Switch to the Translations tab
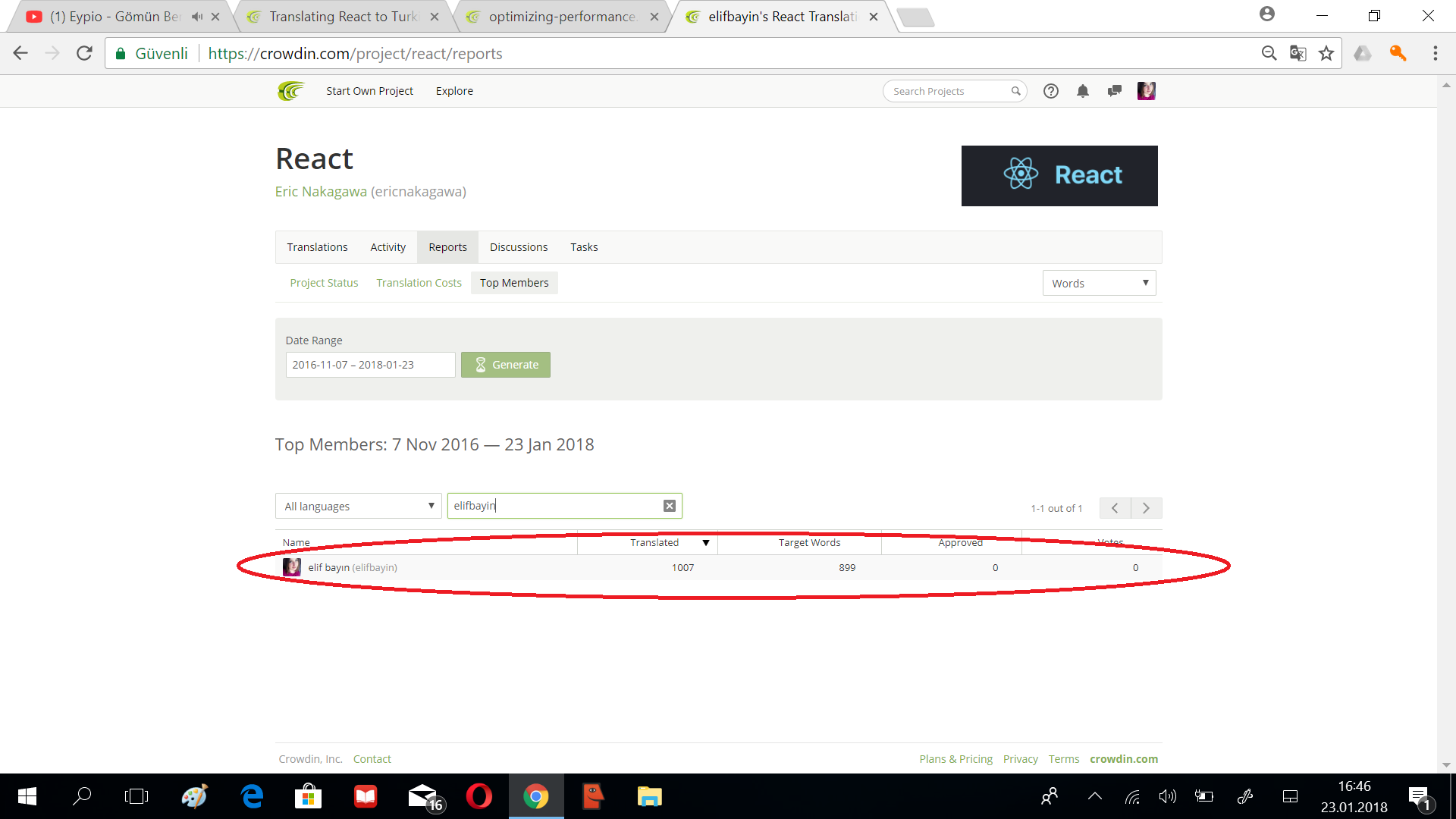 (317, 247)
